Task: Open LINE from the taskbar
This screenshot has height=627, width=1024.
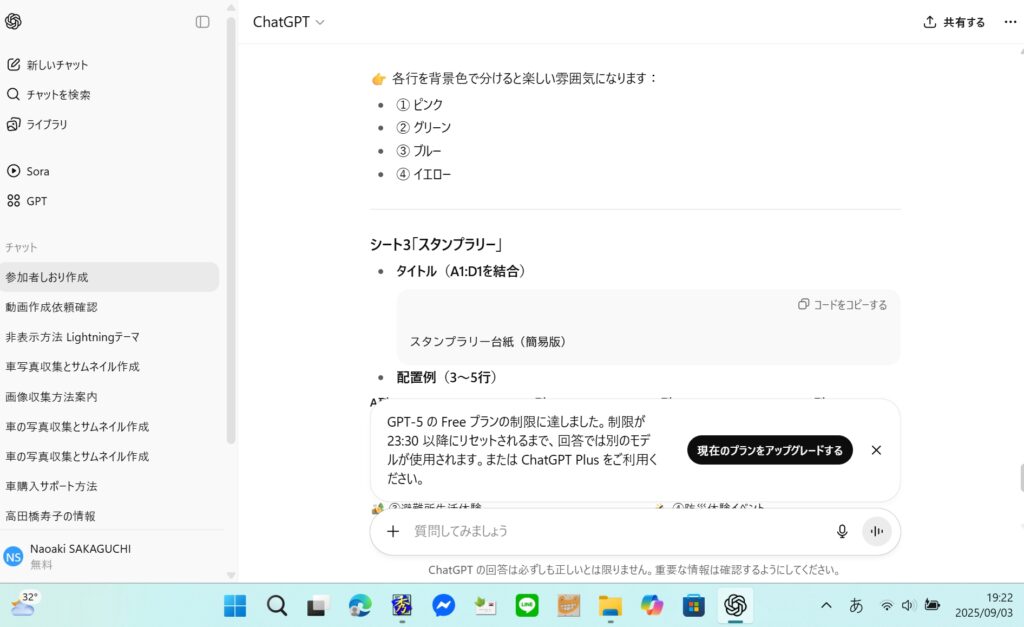Action: pos(527,606)
